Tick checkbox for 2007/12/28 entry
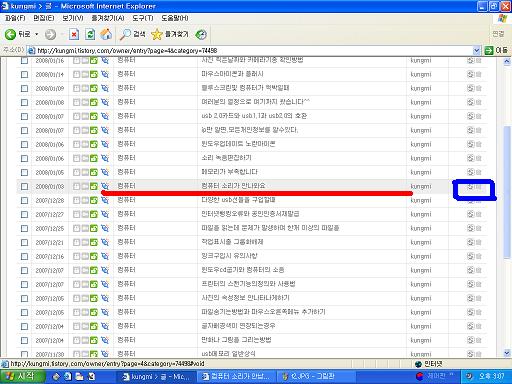 24,200
